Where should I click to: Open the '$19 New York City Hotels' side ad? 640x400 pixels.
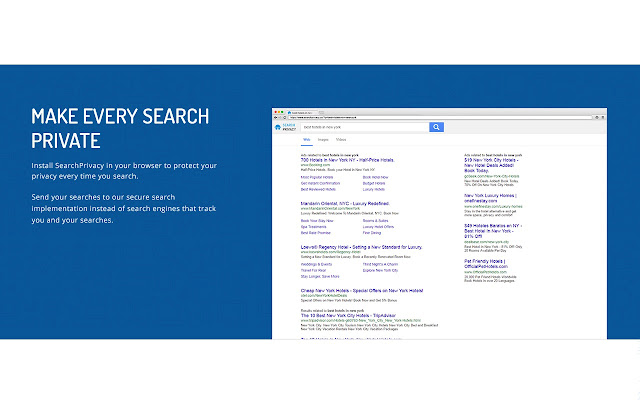(x=491, y=165)
